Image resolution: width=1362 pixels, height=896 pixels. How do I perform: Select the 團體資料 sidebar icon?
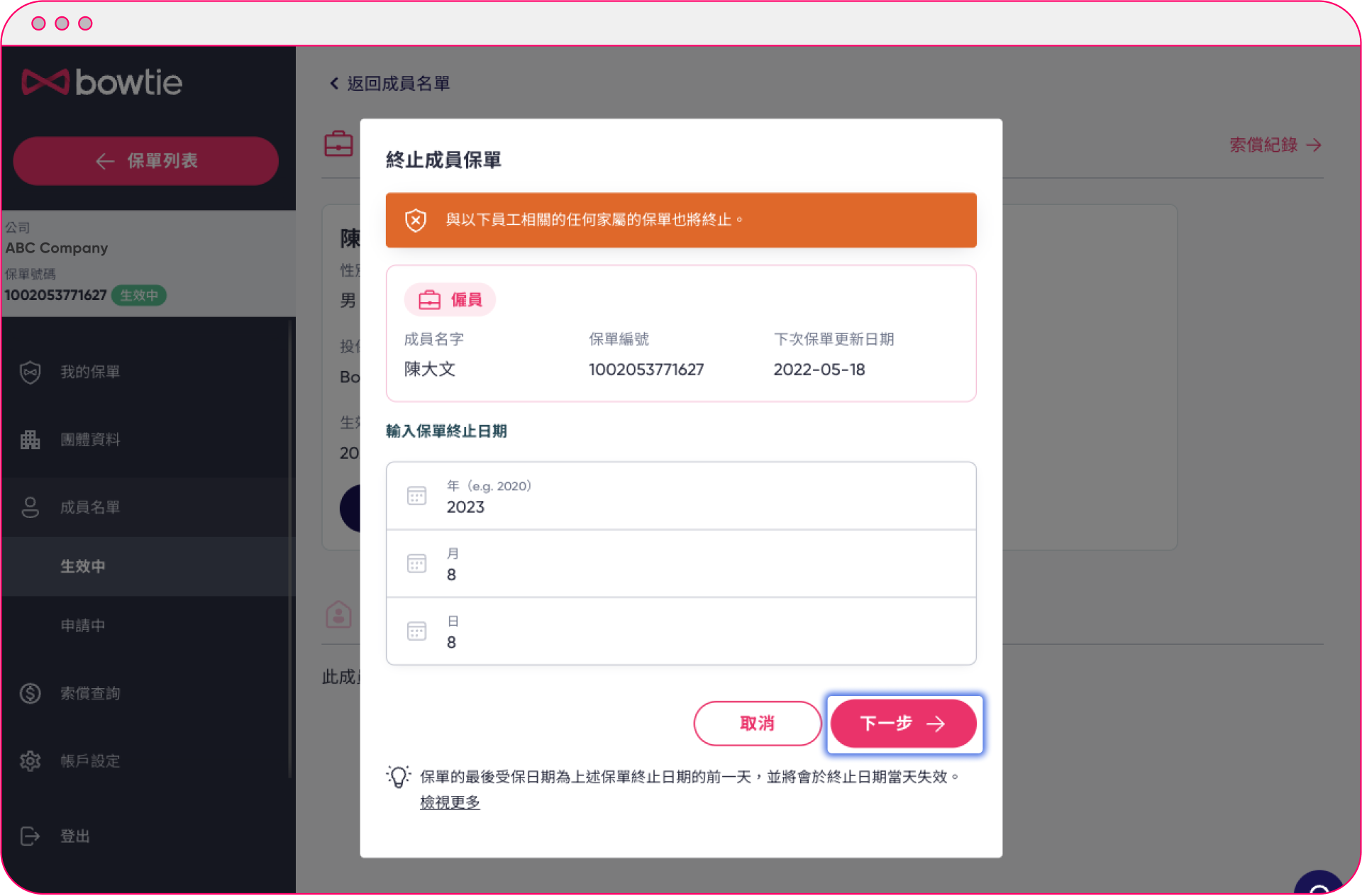pyautogui.click(x=30, y=439)
